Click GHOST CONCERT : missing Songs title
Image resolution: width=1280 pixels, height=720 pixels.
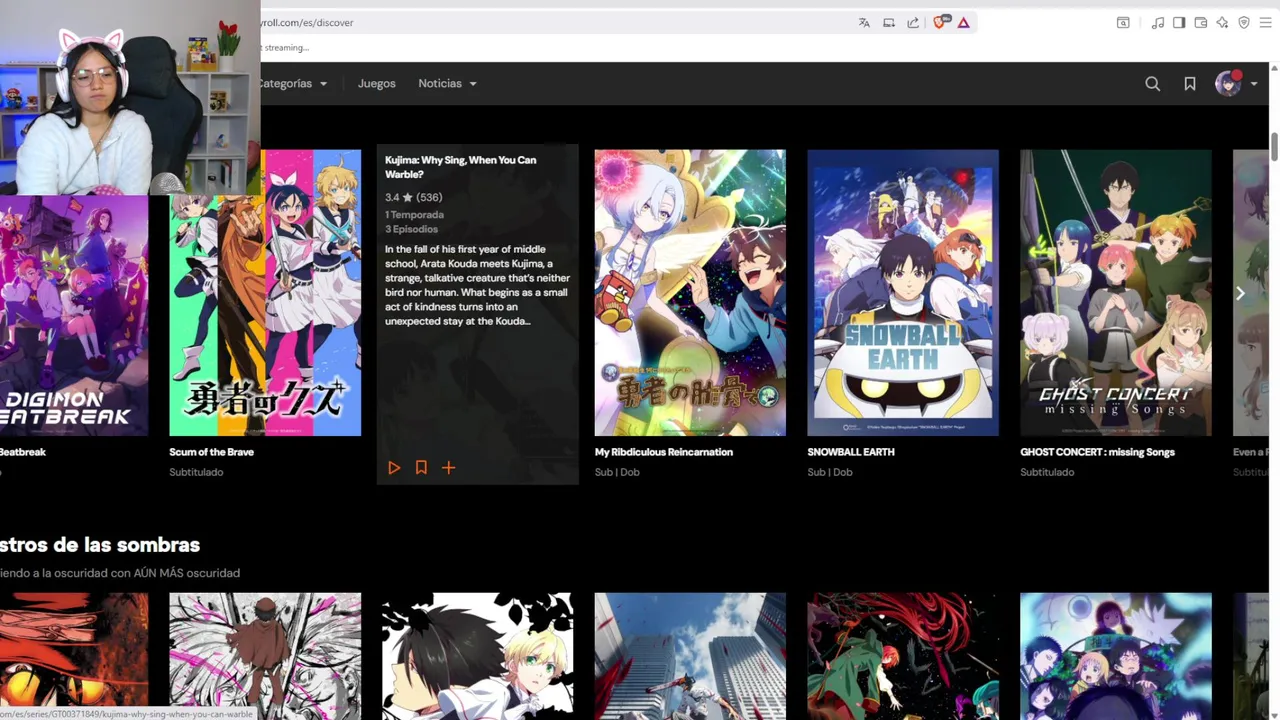(1098, 452)
